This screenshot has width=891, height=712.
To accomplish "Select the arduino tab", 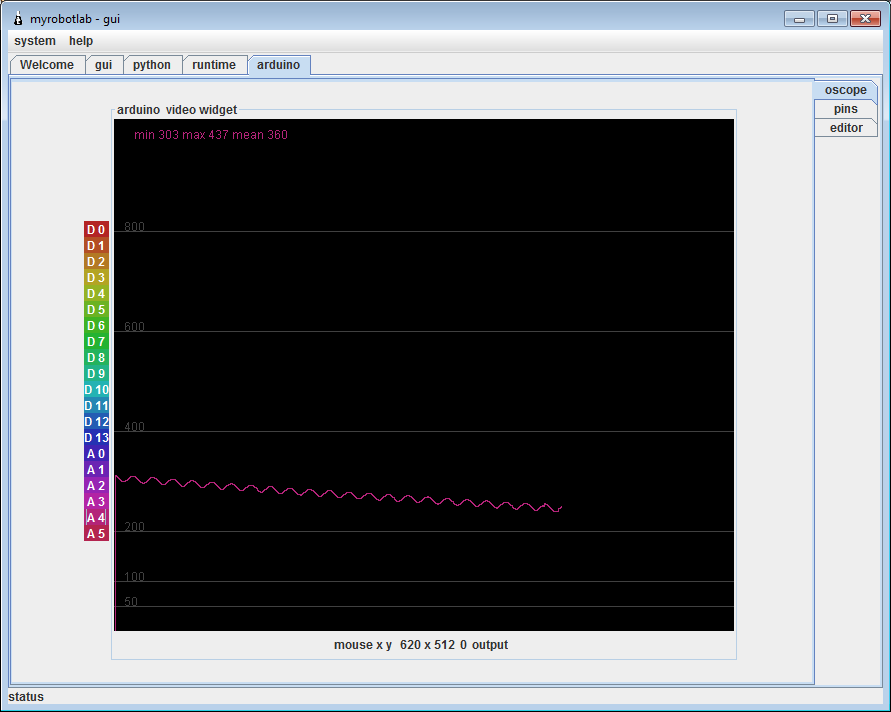I will click(x=278, y=65).
